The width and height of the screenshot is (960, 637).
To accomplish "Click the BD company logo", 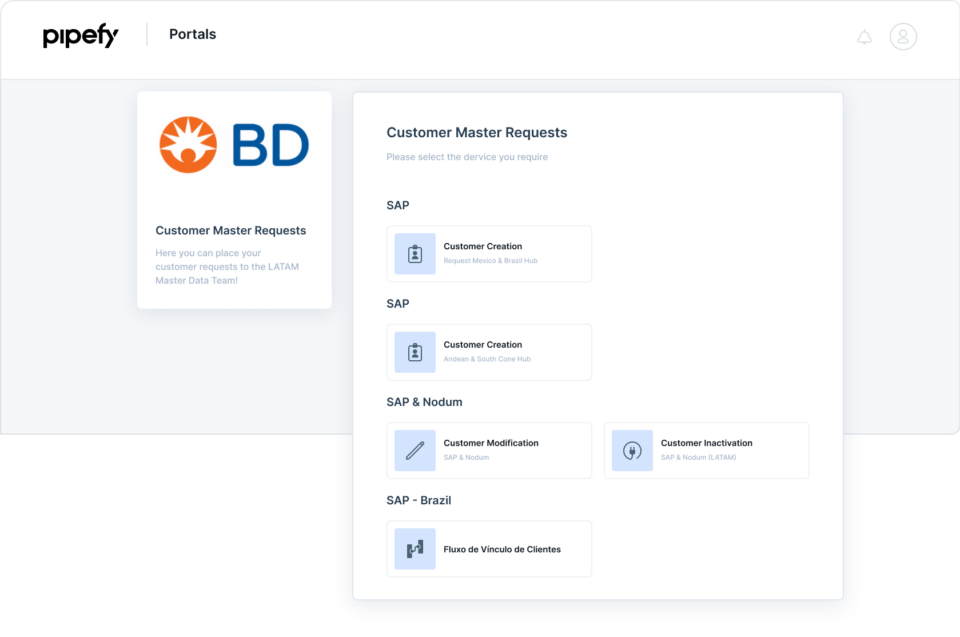I will pyautogui.click(x=234, y=144).
